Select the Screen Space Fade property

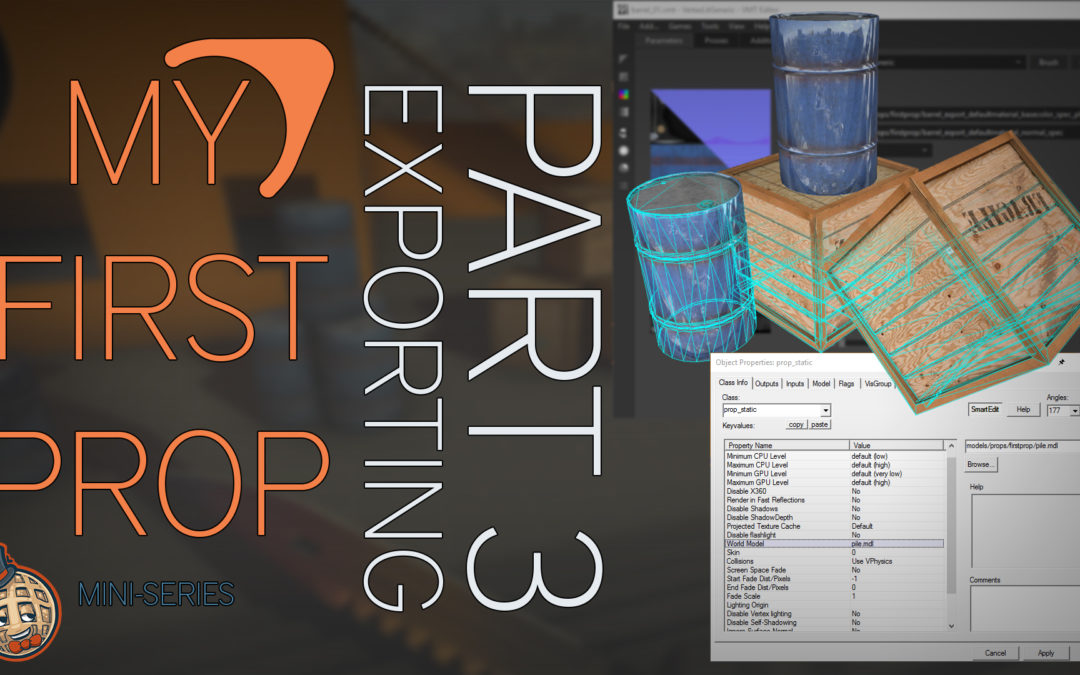[x=834, y=570]
